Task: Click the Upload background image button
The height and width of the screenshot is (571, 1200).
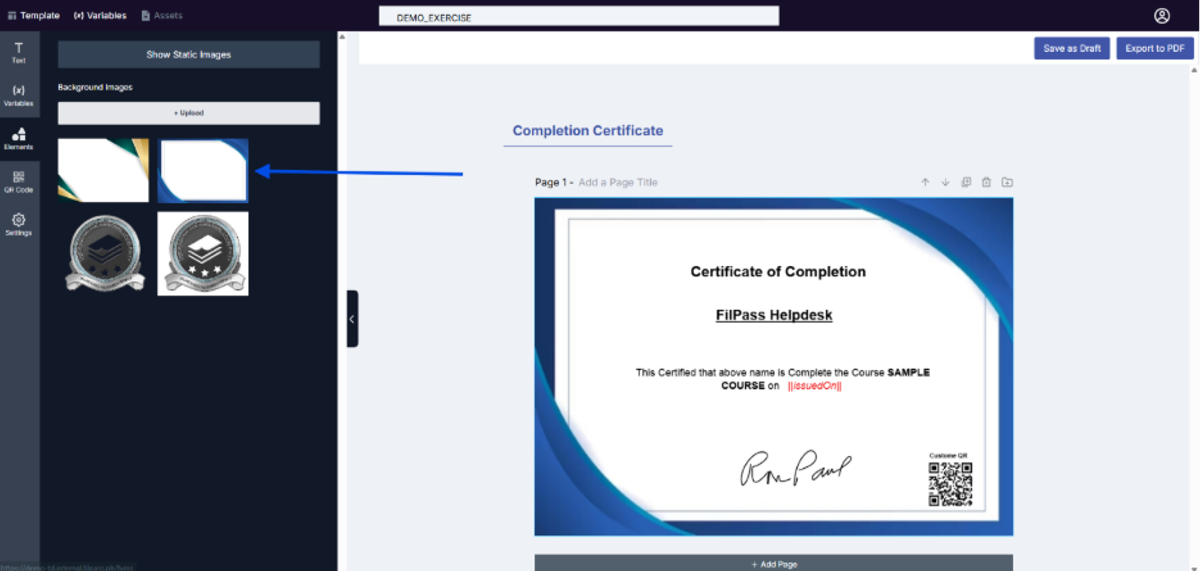Action: pyautogui.click(x=189, y=113)
